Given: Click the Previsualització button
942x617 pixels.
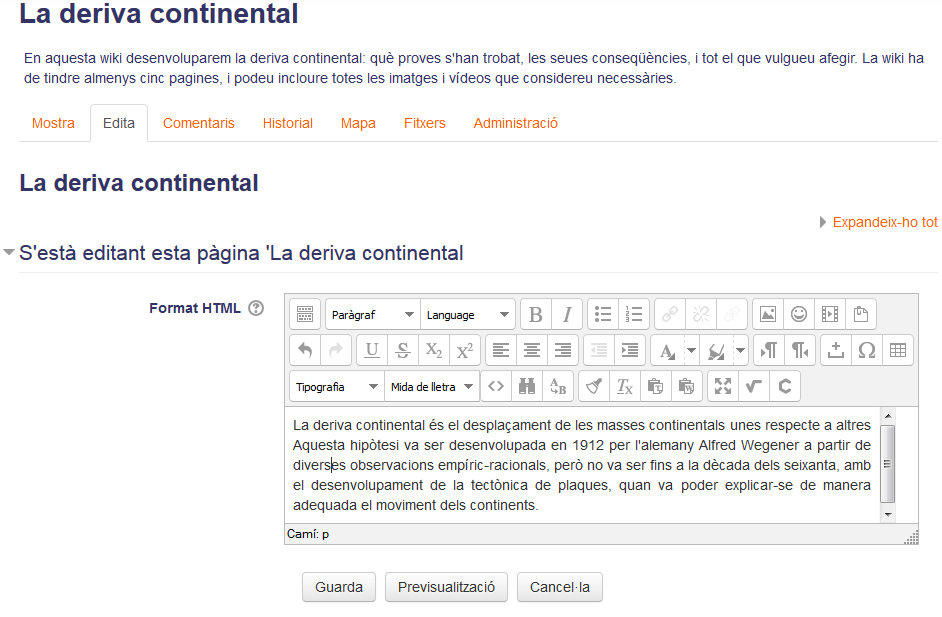Looking at the screenshot, I should click(446, 587).
